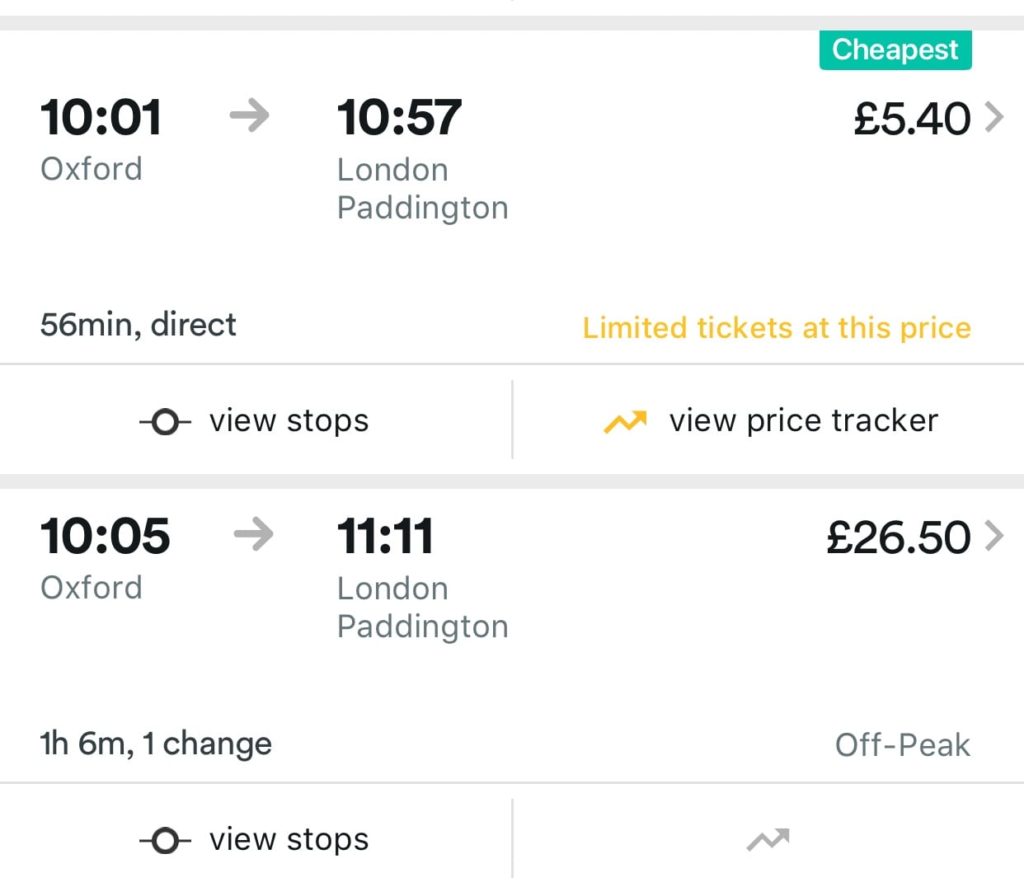Expand the £26.50 journey via its chevron

(995, 536)
